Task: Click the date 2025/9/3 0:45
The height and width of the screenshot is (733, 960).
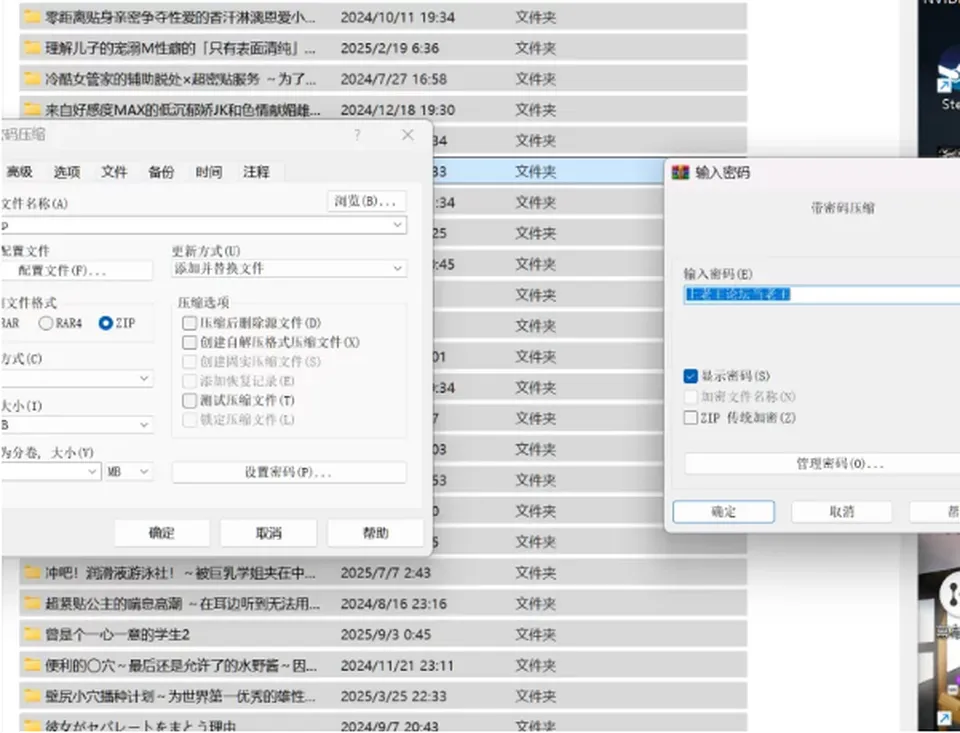Action: click(386, 634)
